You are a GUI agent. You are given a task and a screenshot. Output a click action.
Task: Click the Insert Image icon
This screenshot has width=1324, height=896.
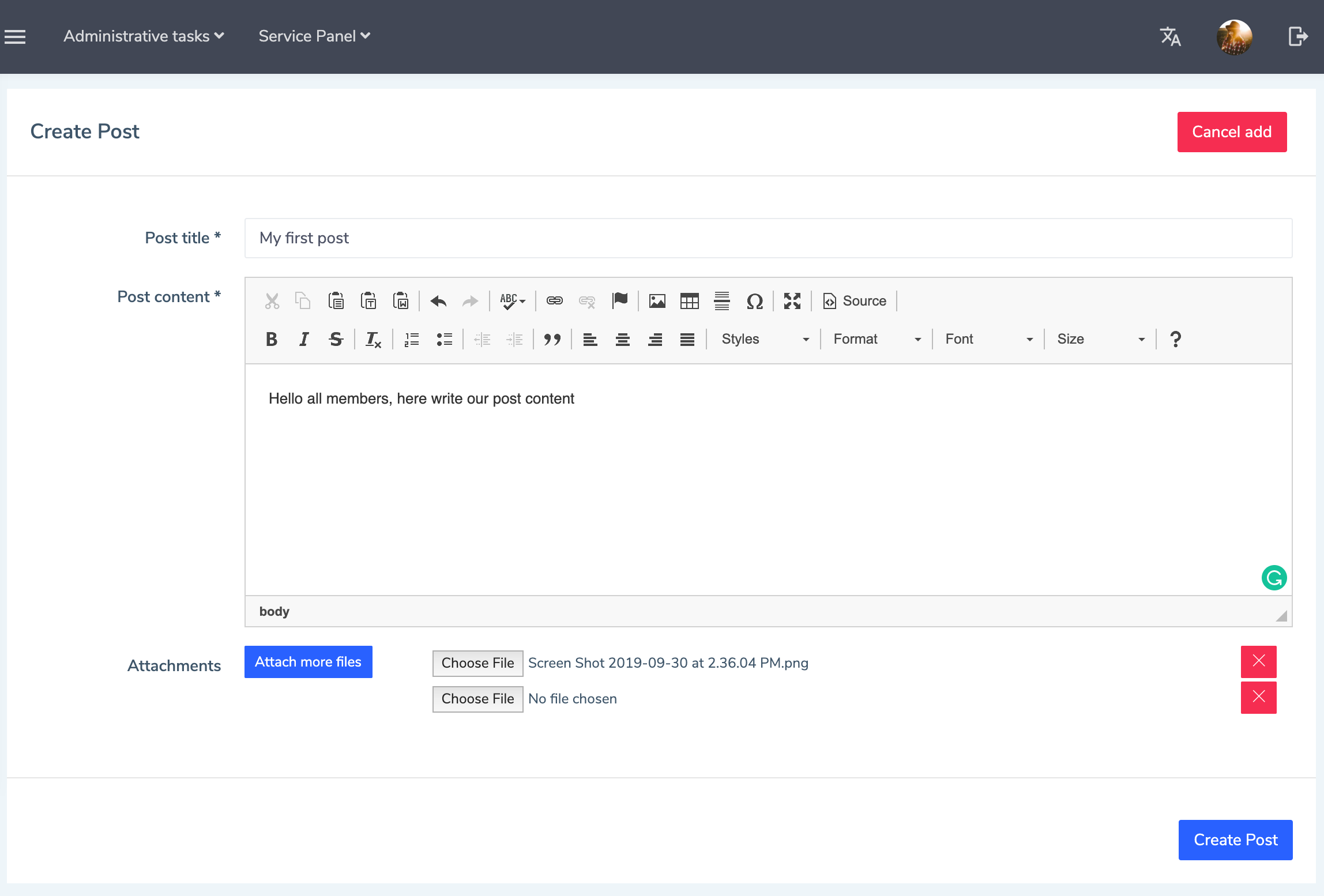(657, 301)
